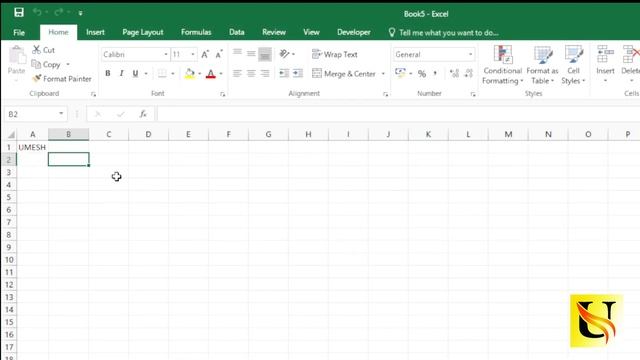This screenshot has height=360, width=640.
Task: Middle align cell content
Action: (x=251, y=54)
